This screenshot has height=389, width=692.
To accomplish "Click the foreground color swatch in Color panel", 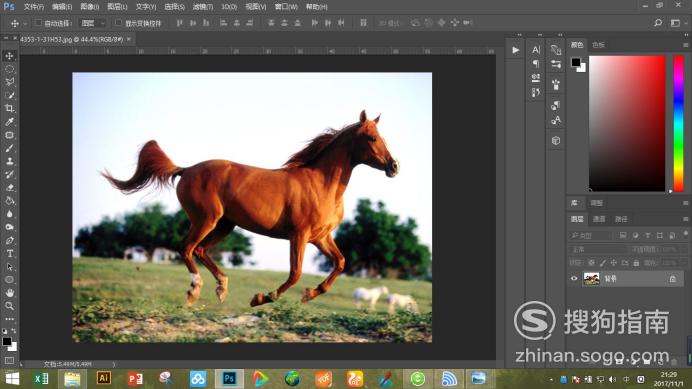I will click(x=575, y=62).
